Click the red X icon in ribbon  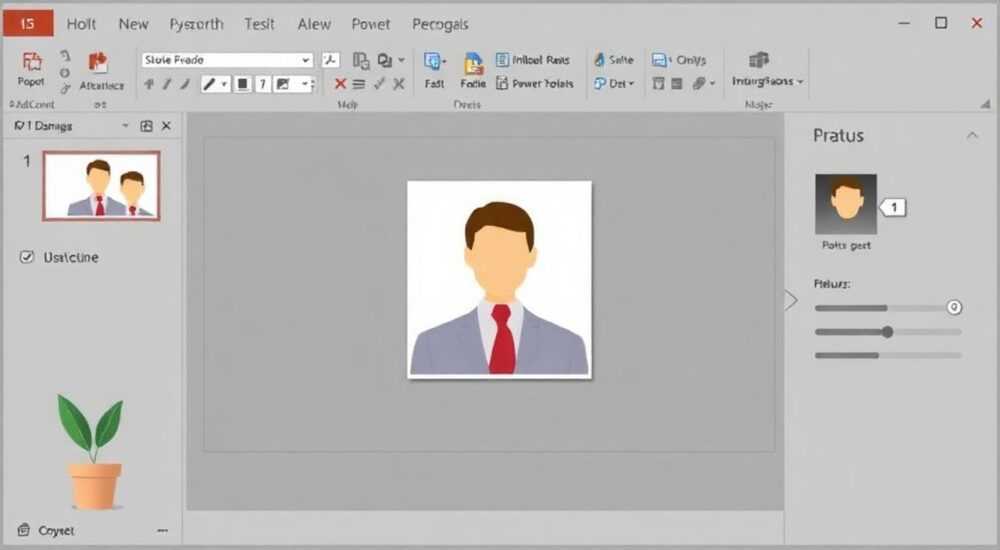tap(341, 84)
